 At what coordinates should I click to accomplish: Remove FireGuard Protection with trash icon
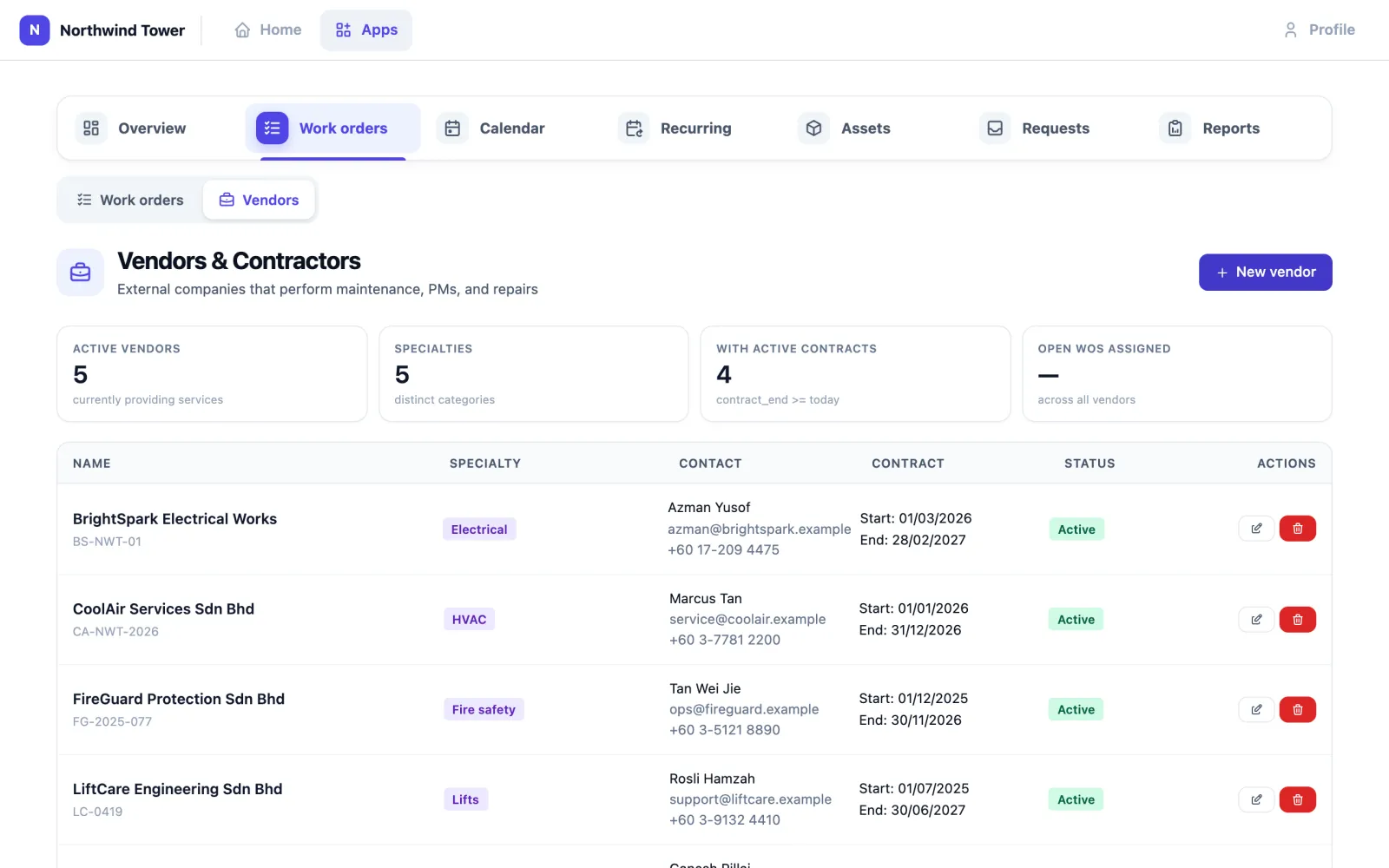[1298, 710]
